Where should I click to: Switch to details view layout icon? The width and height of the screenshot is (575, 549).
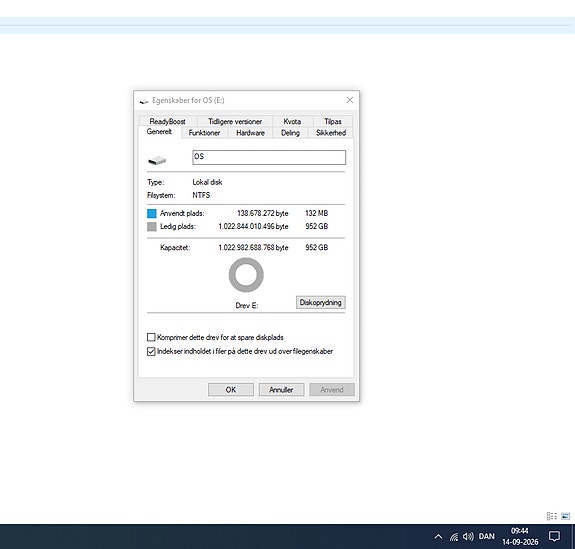click(x=552, y=516)
